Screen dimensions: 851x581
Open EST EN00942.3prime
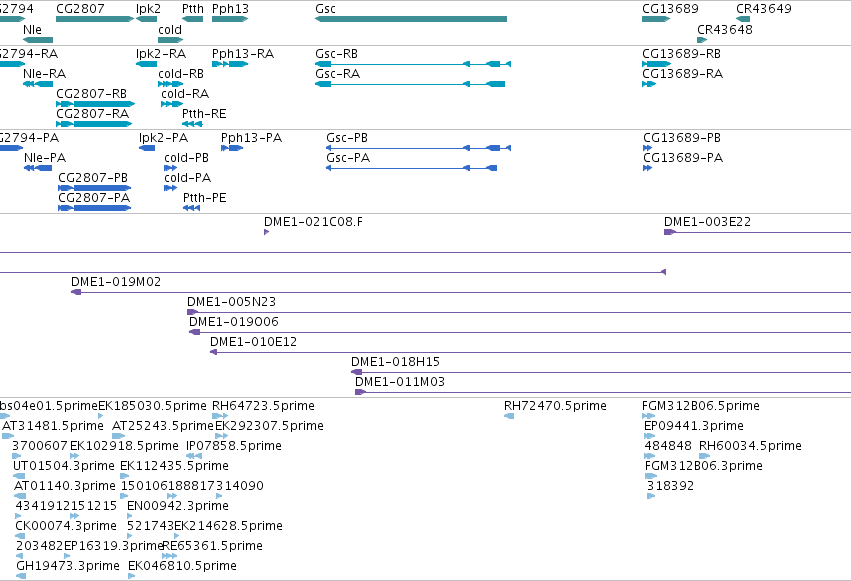click(177, 506)
